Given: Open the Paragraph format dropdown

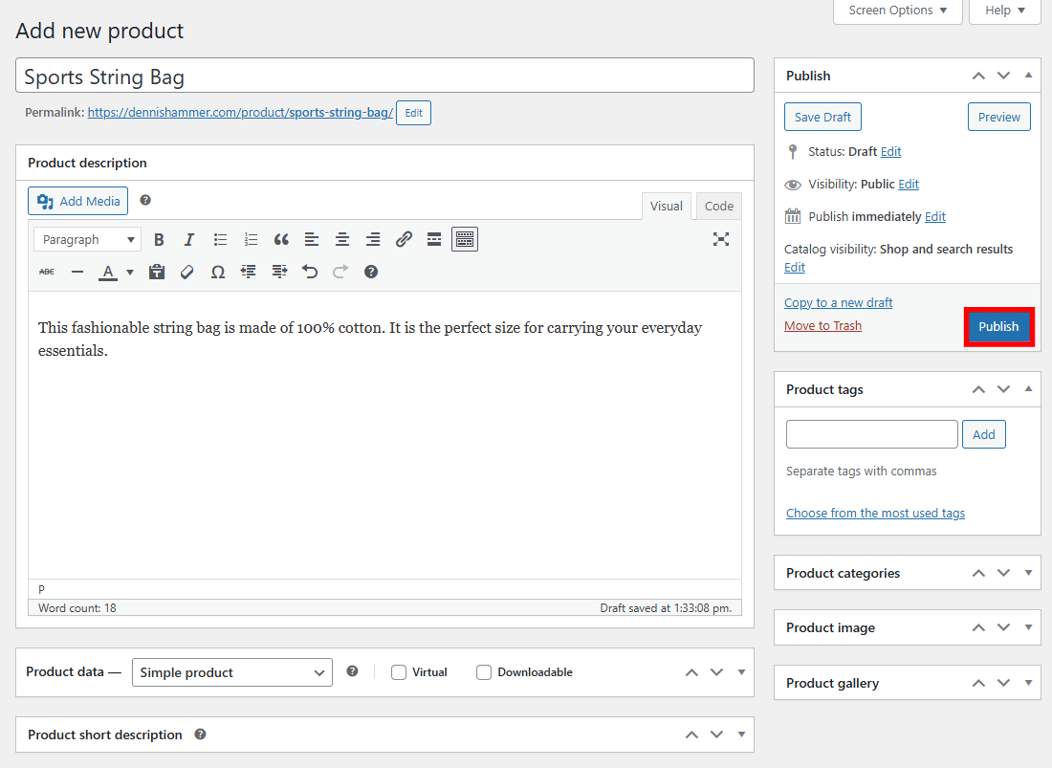Looking at the screenshot, I should point(87,239).
